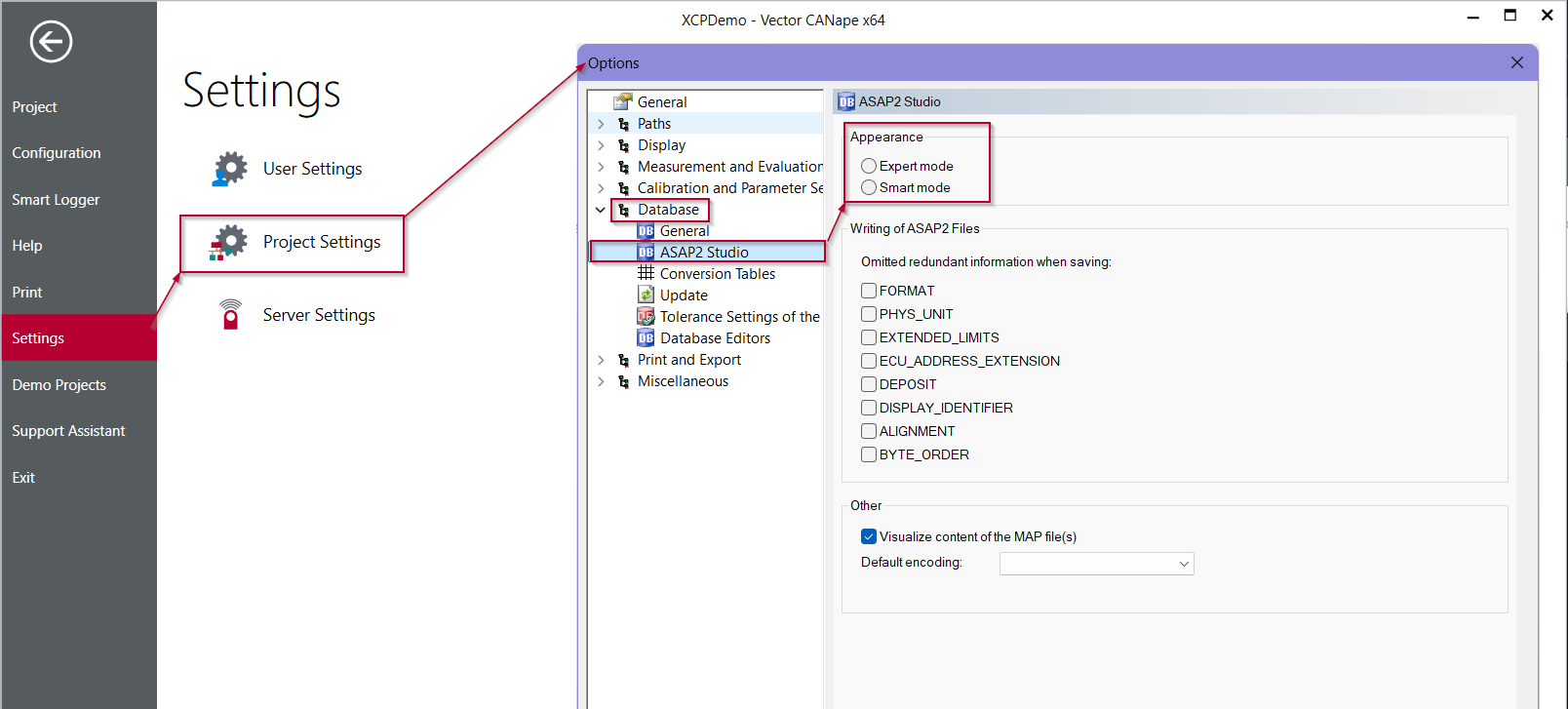Click the Measurement and Evaluation node icon
This screenshot has height=709, width=1568.
(x=623, y=167)
